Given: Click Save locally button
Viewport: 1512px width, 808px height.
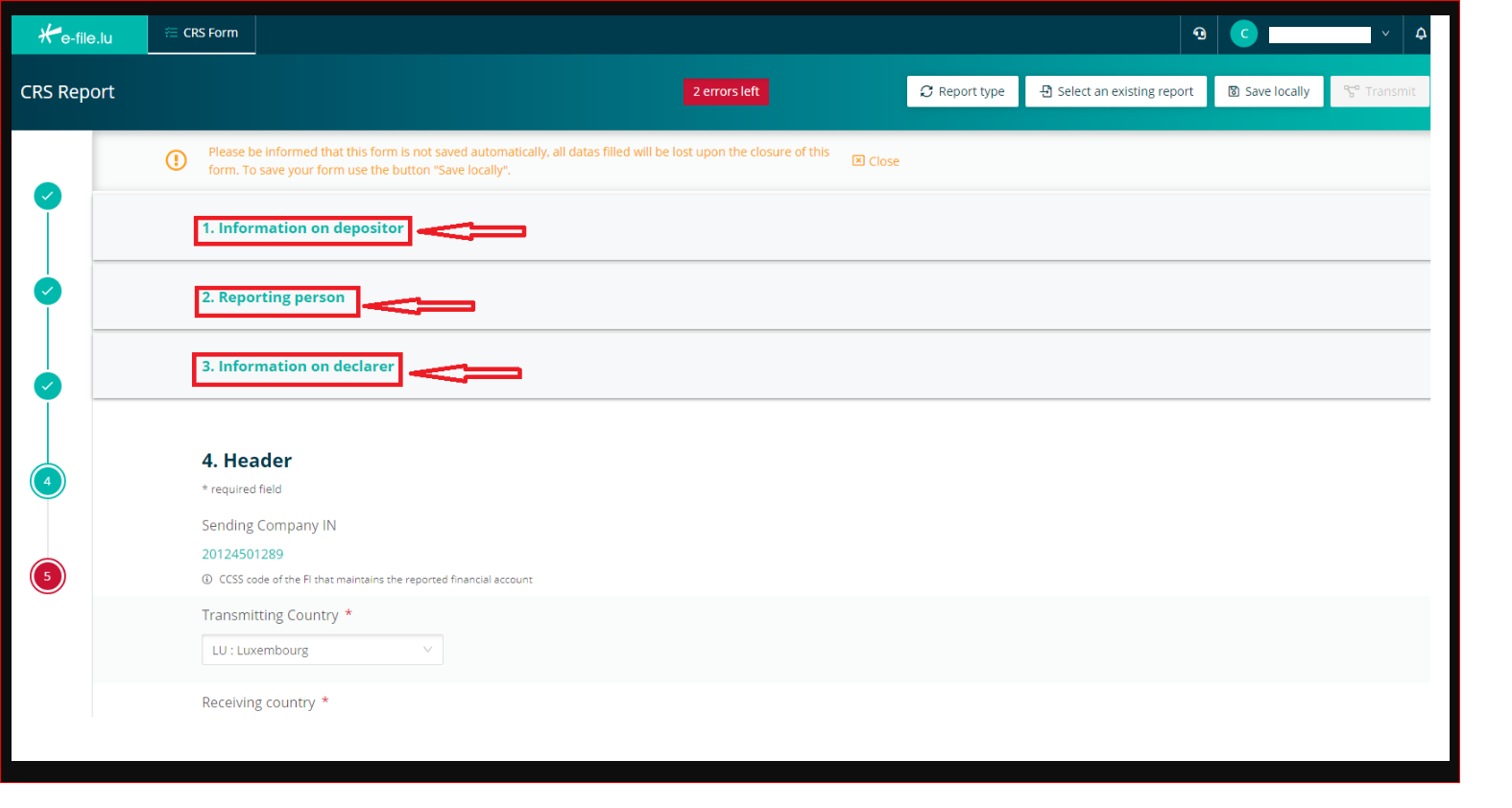Looking at the screenshot, I should tap(1268, 91).
